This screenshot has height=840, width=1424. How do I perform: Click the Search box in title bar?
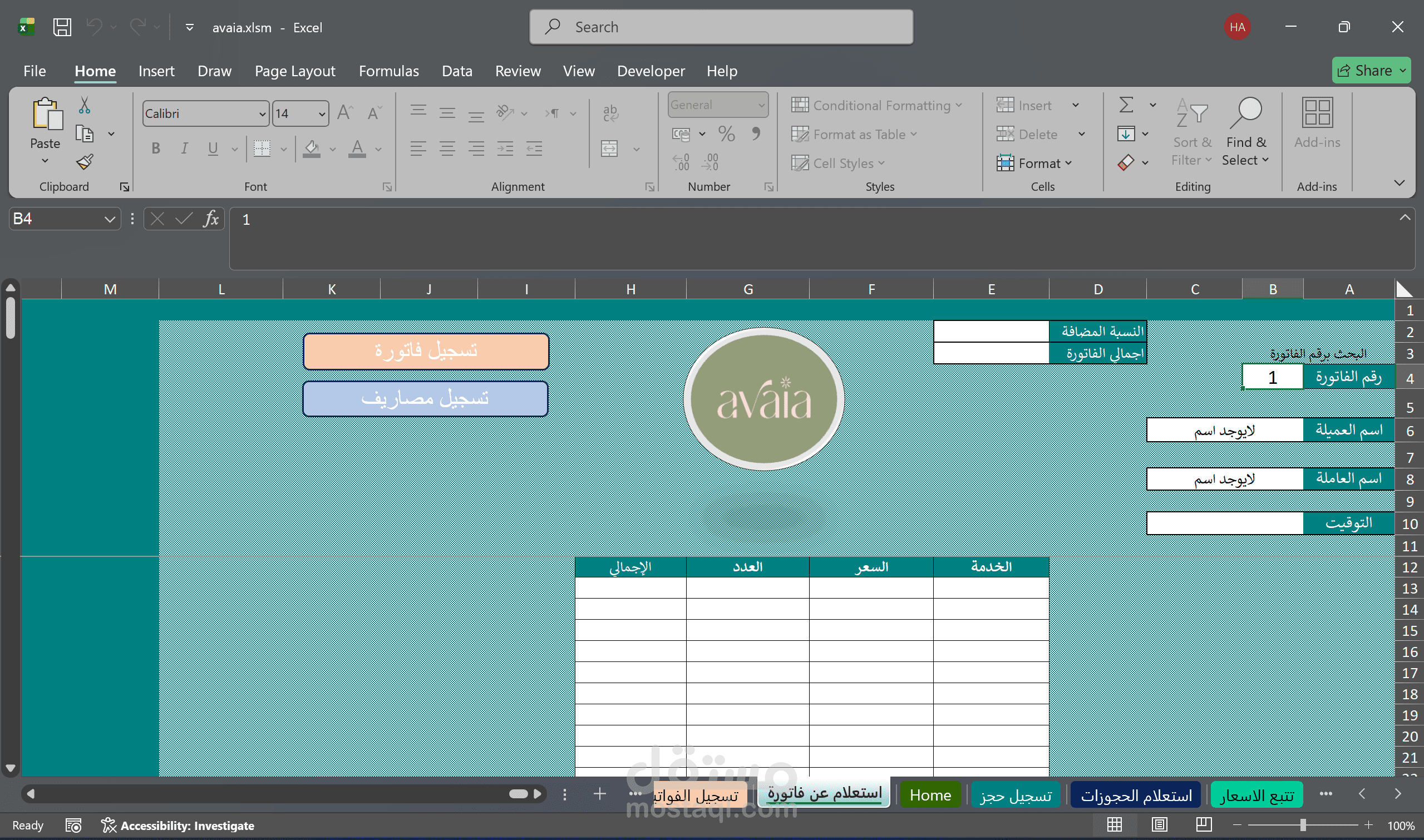point(721,27)
